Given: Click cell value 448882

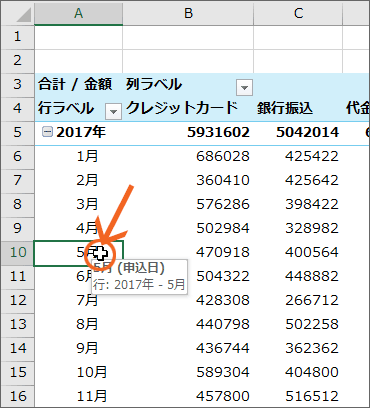Looking at the screenshot, I should 312,276.
